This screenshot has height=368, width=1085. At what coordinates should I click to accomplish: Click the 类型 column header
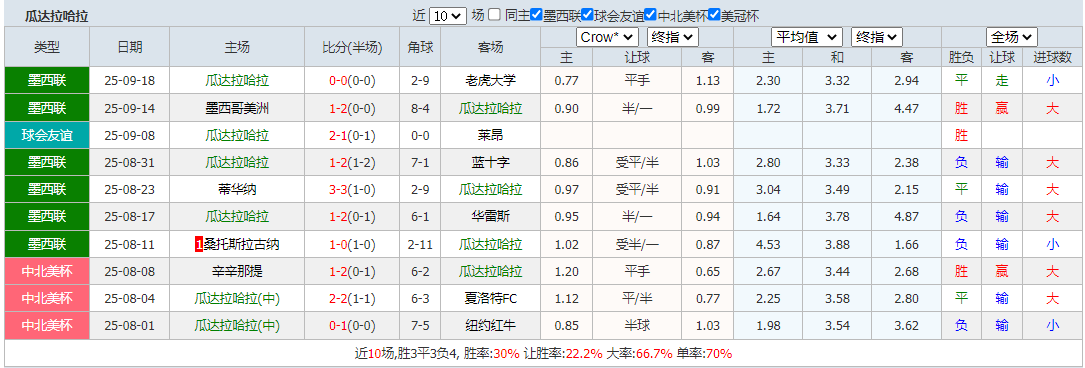(47, 48)
